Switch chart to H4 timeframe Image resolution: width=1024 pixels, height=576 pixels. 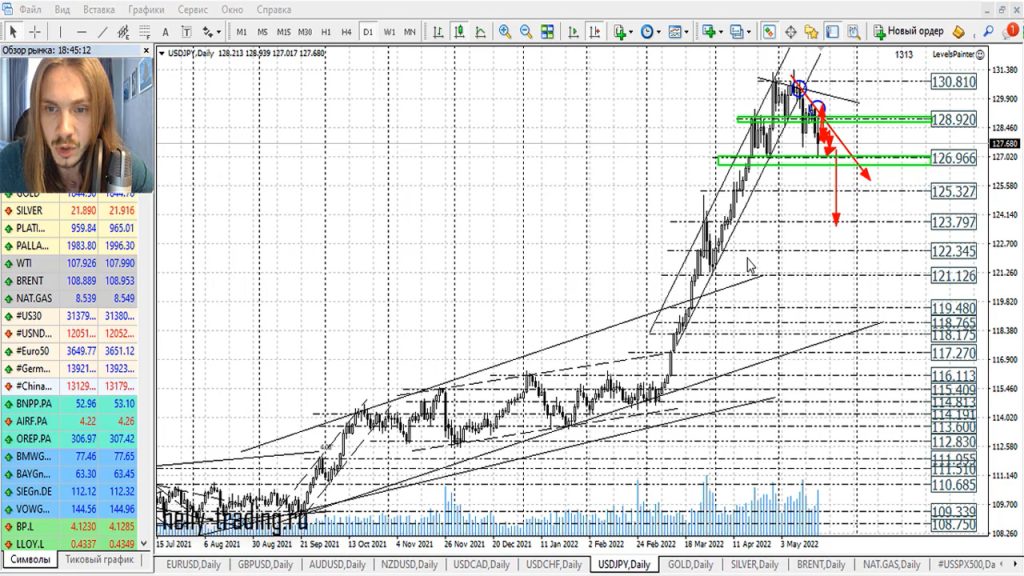point(346,32)
